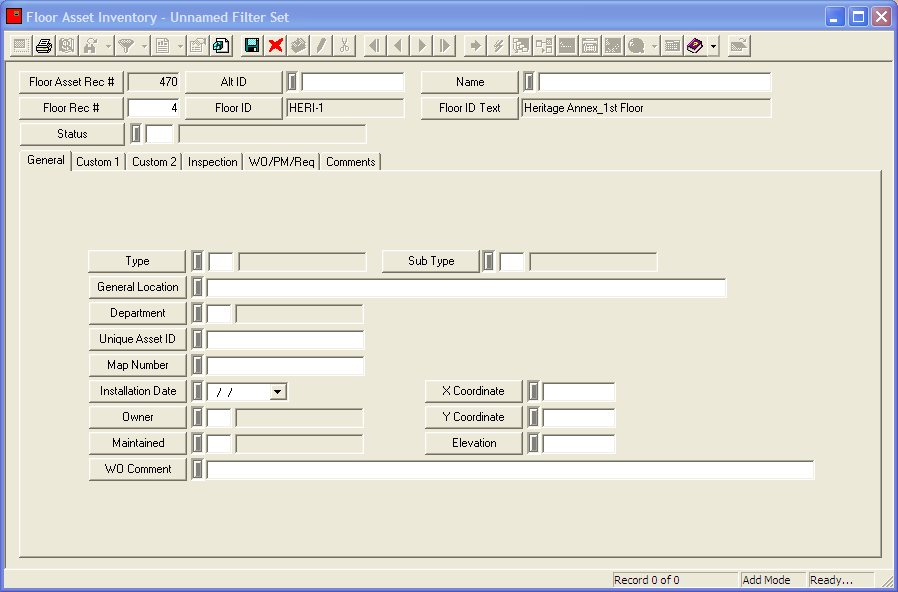Click the lightning bolt toolbar icon
Image resolution: width=898 pixels, height=592 pixels.
pos(498,46)
